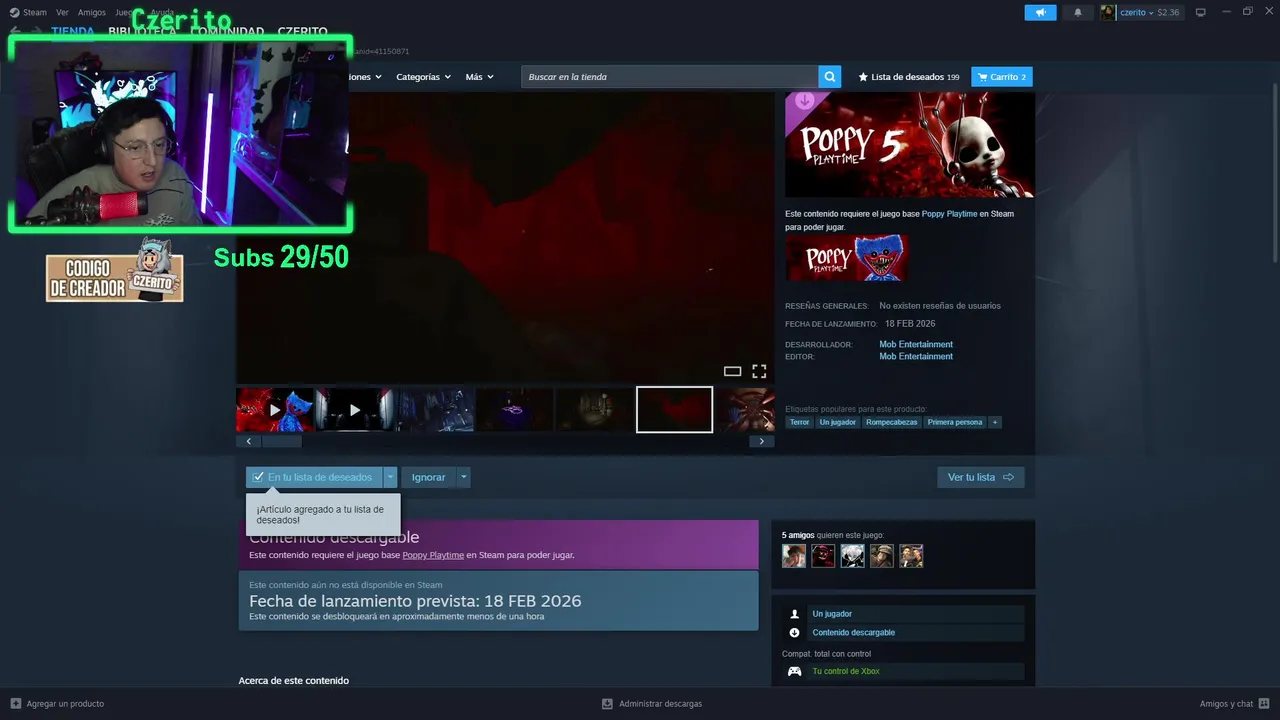Click the thumbnail strip scrollbar handle
Viewport: 1280px width, 720px height.
click(281, 441)
